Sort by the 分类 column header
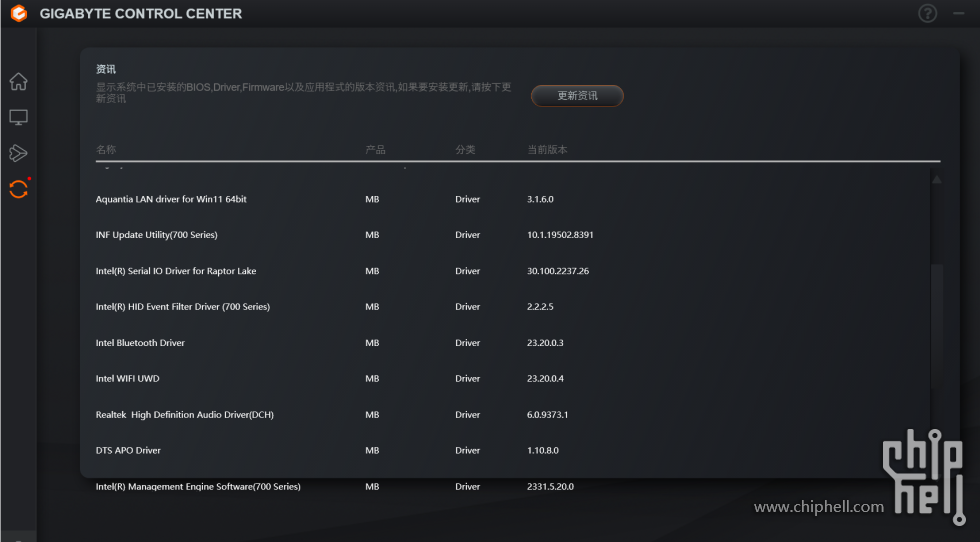980x542 pixels. (465, 149)
